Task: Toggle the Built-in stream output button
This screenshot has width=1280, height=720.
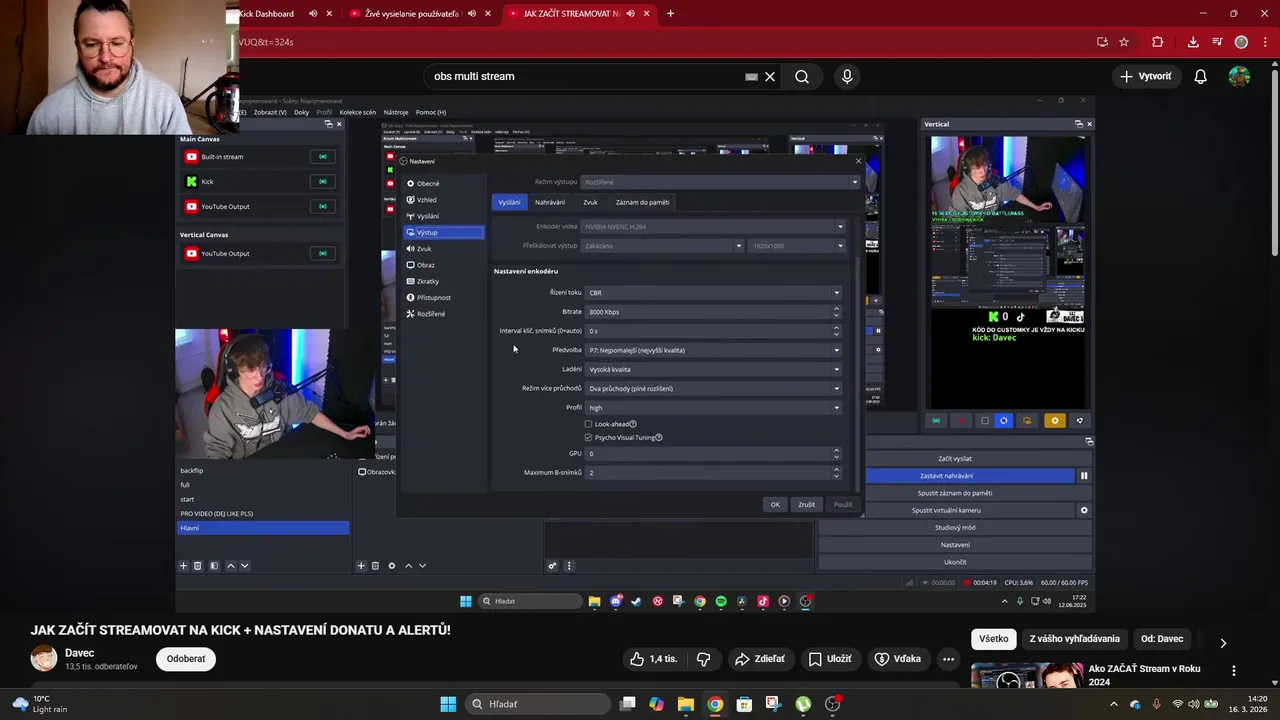Action: point(322,157)
